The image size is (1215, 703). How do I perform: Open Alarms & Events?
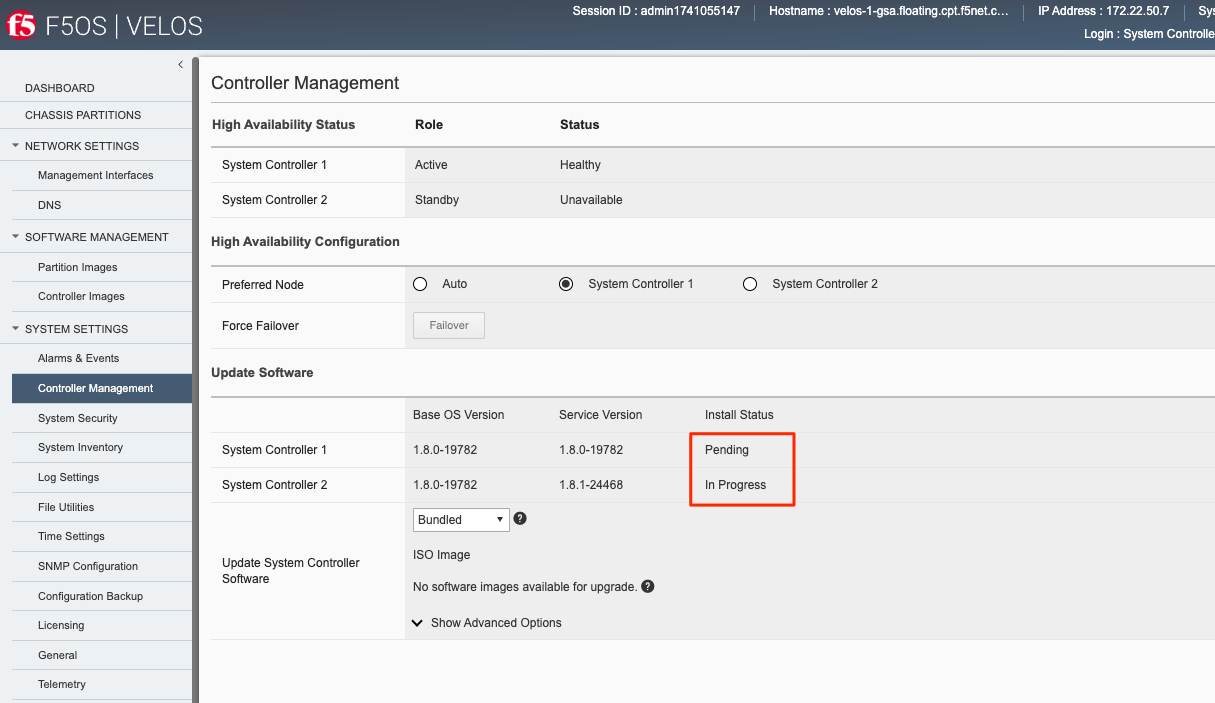pyautogui.click(x=79, y=358)
